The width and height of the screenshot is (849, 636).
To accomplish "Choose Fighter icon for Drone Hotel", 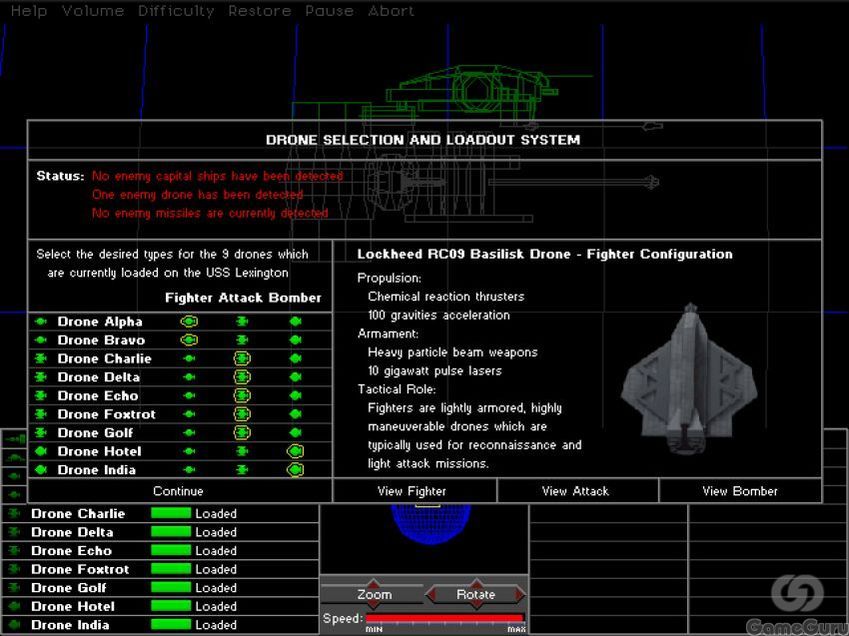I will pyautogui.click(x=189, y=451).
